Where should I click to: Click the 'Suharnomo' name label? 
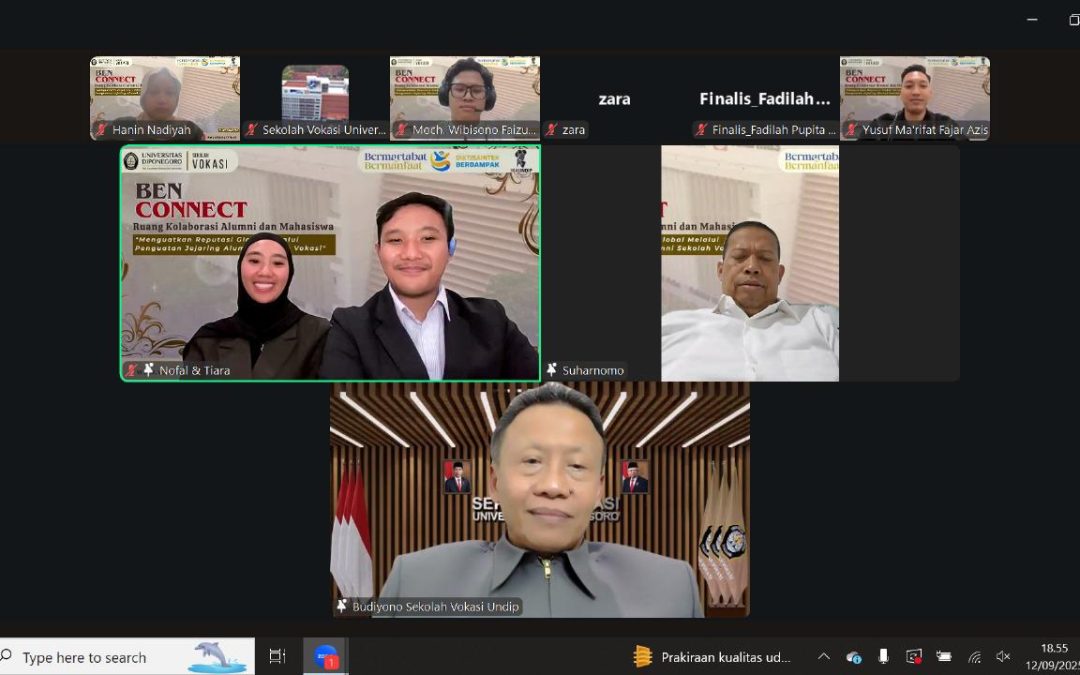(593, 370)
